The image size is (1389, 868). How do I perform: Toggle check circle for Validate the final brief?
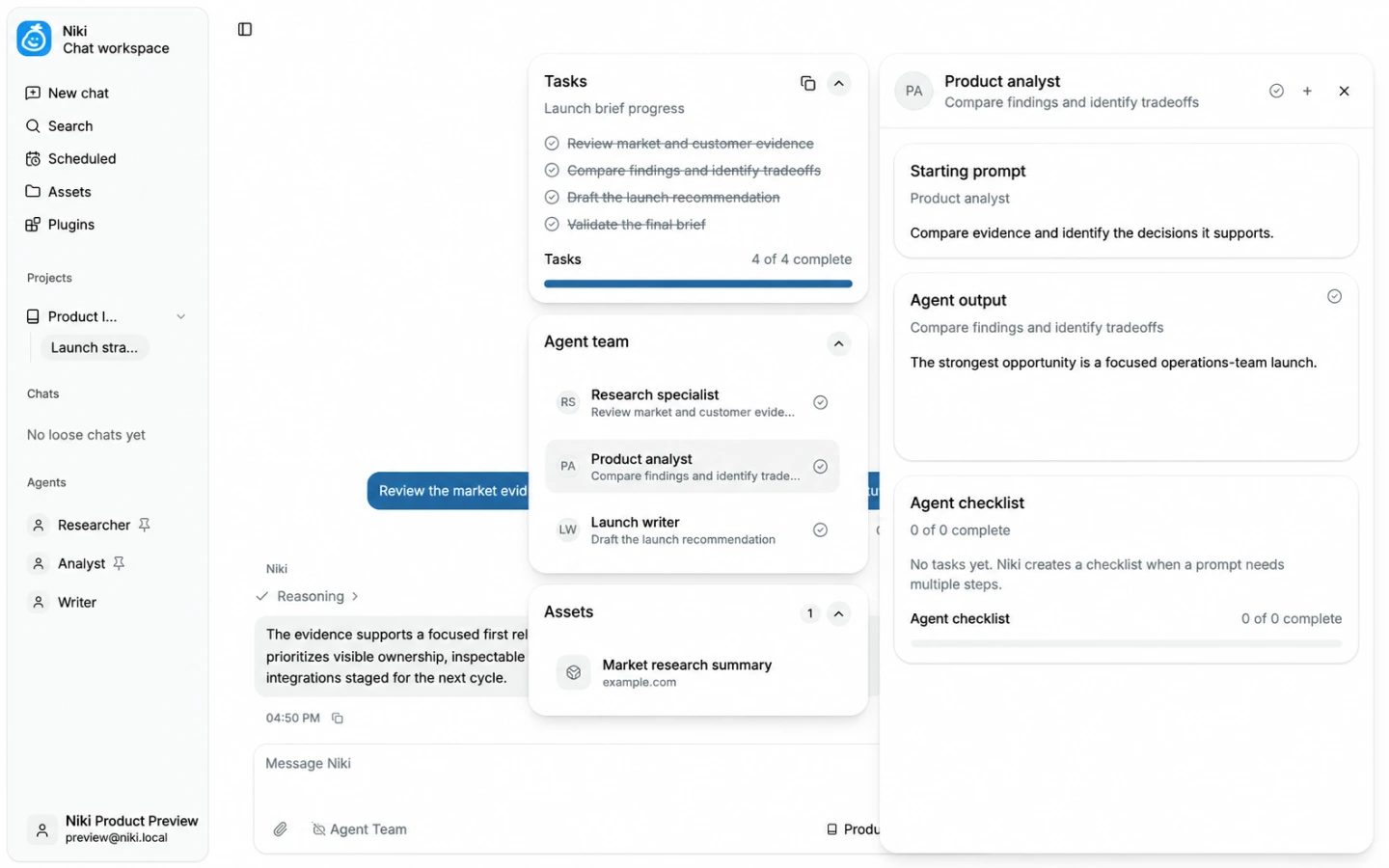click(x=552, y=225)
